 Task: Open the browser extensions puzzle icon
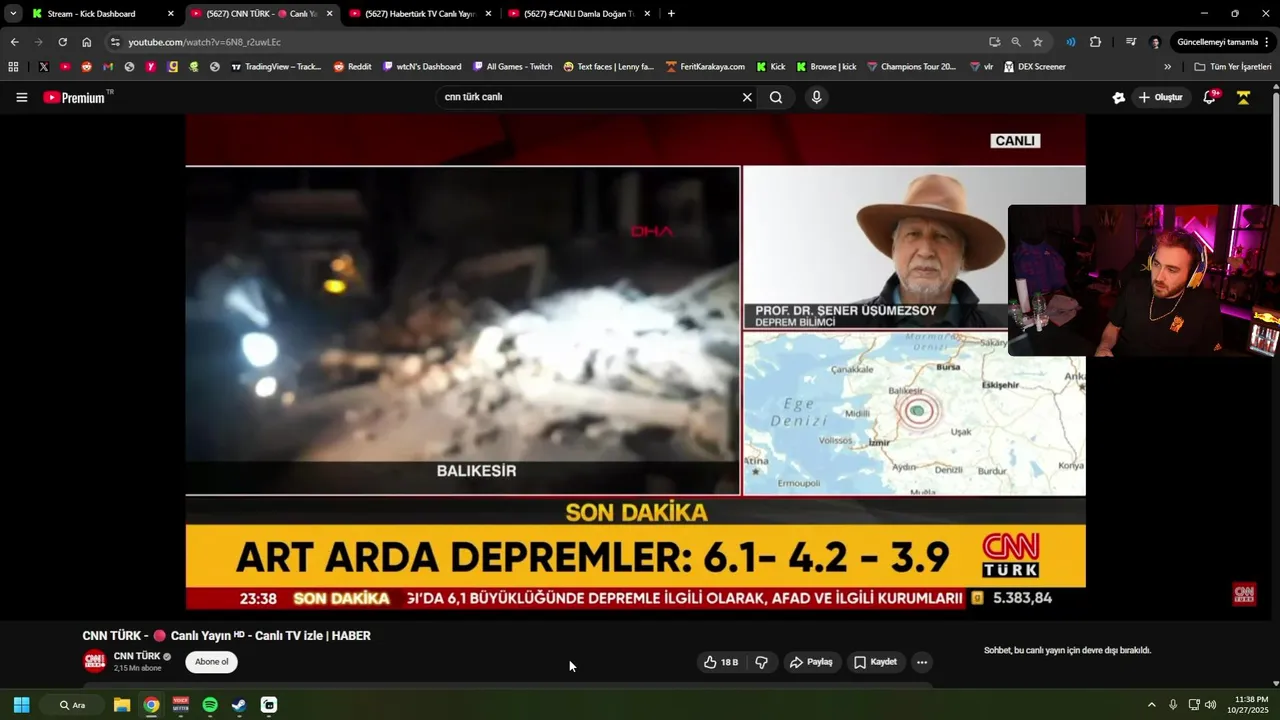click(1095, 42)
